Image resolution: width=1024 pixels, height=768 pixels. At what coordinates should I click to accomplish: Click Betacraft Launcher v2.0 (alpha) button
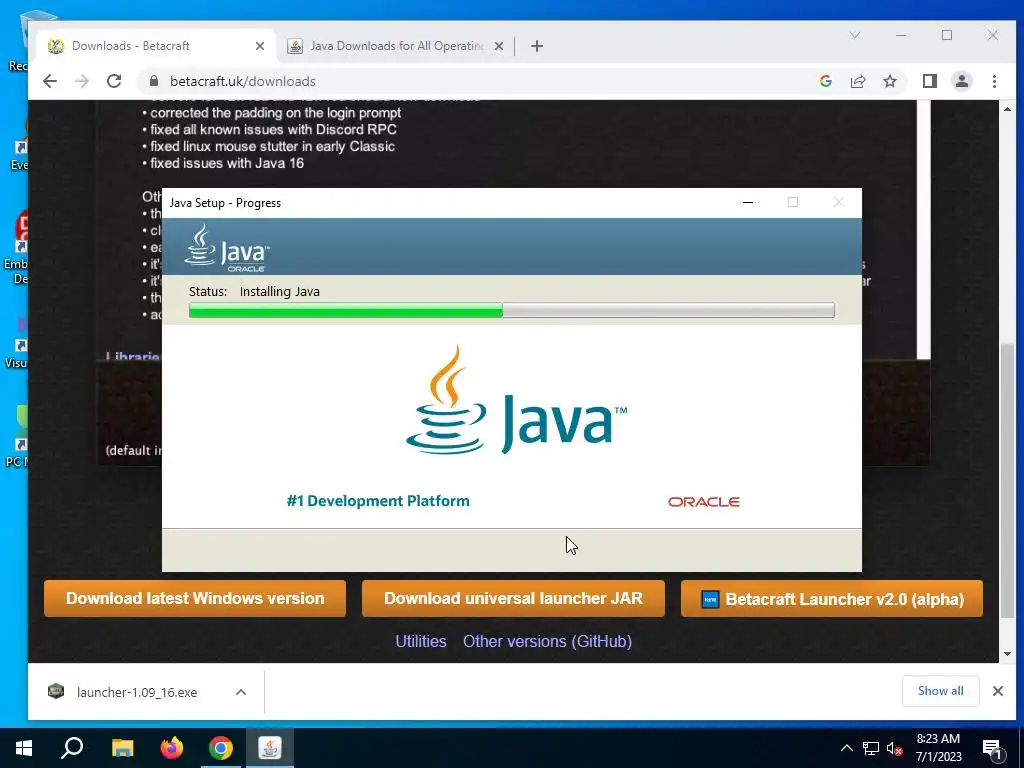point(831,599)
